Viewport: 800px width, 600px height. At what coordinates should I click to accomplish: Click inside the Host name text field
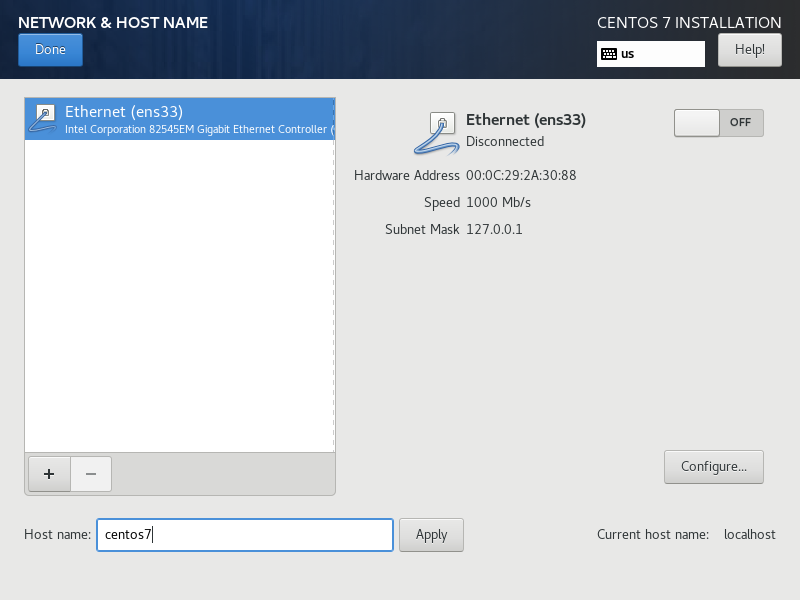click(x=244, y=534)
